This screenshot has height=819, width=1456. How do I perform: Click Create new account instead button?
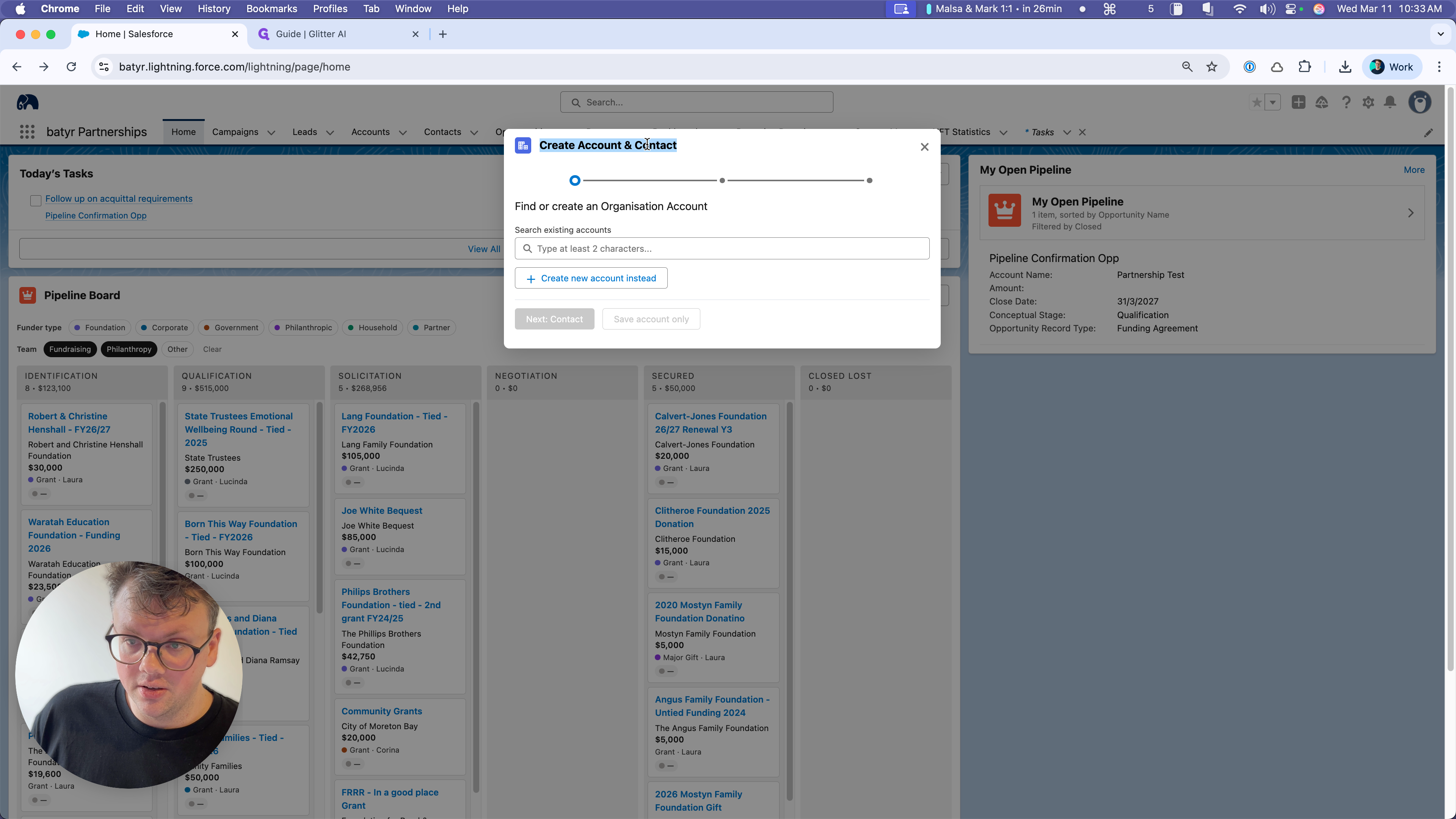coord(591,278)
